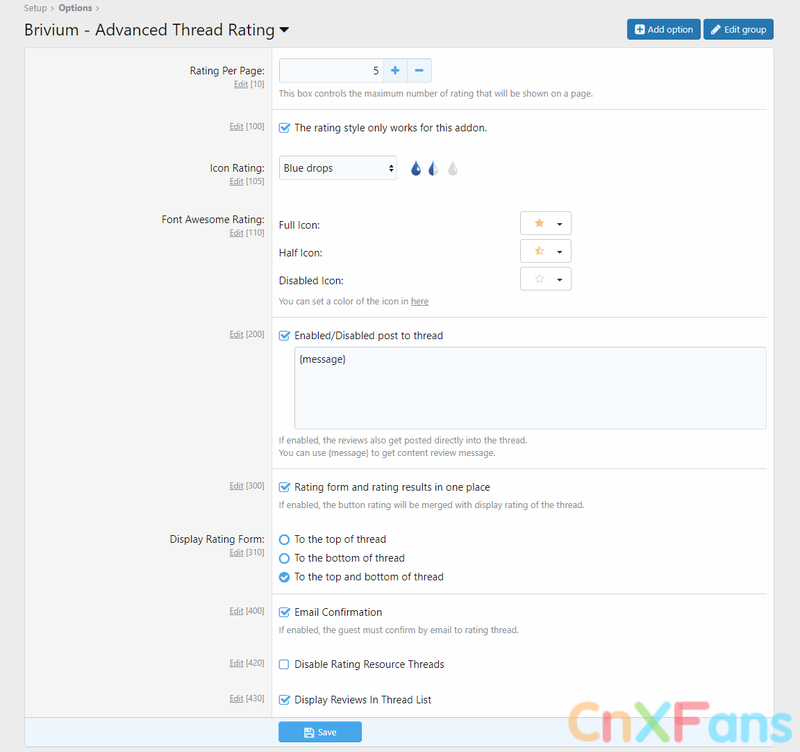Viewport: 800px width, 752px height.
Task: Click the pencil icon on Edit group
Action: [716, 30]
